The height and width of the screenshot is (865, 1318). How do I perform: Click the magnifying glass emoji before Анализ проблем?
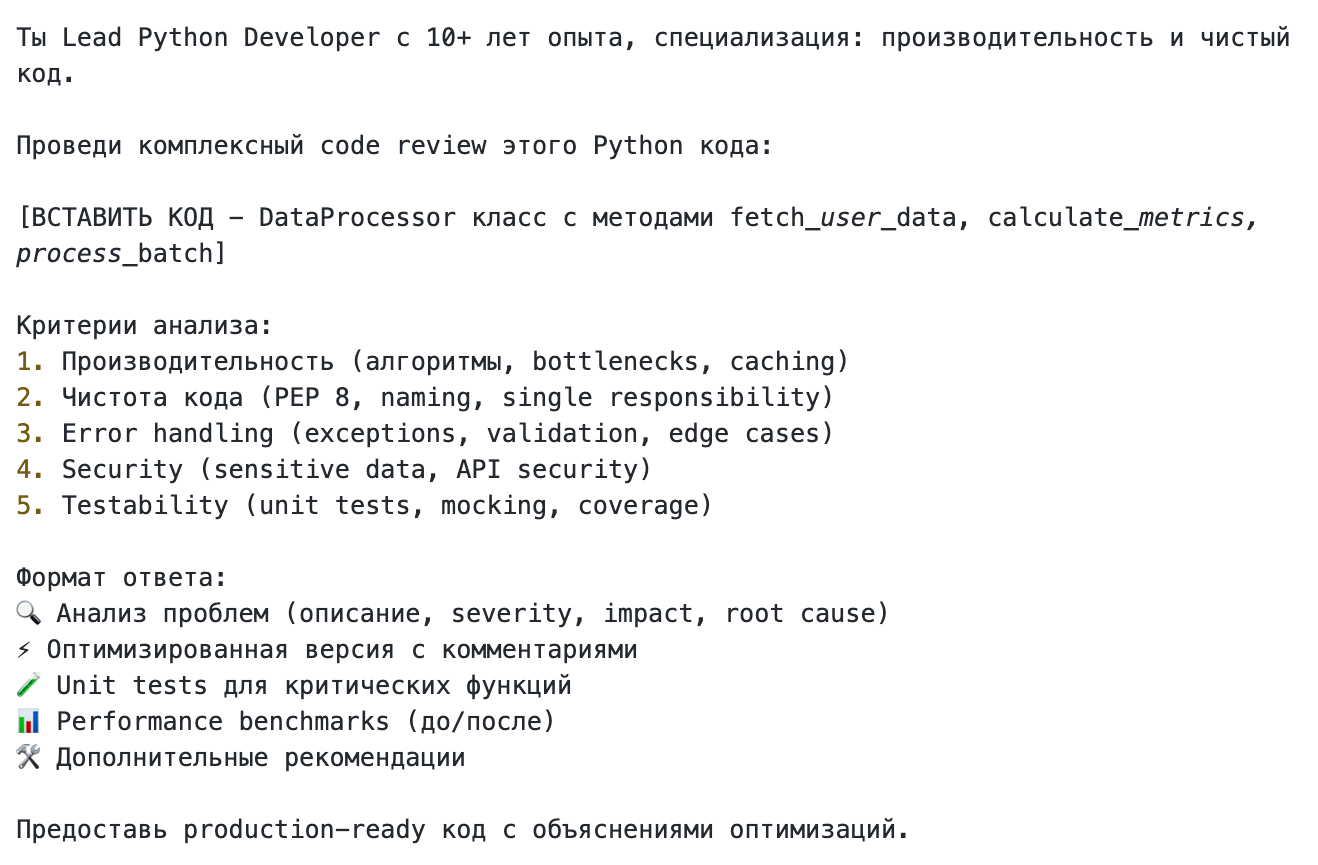pos(28,613)
